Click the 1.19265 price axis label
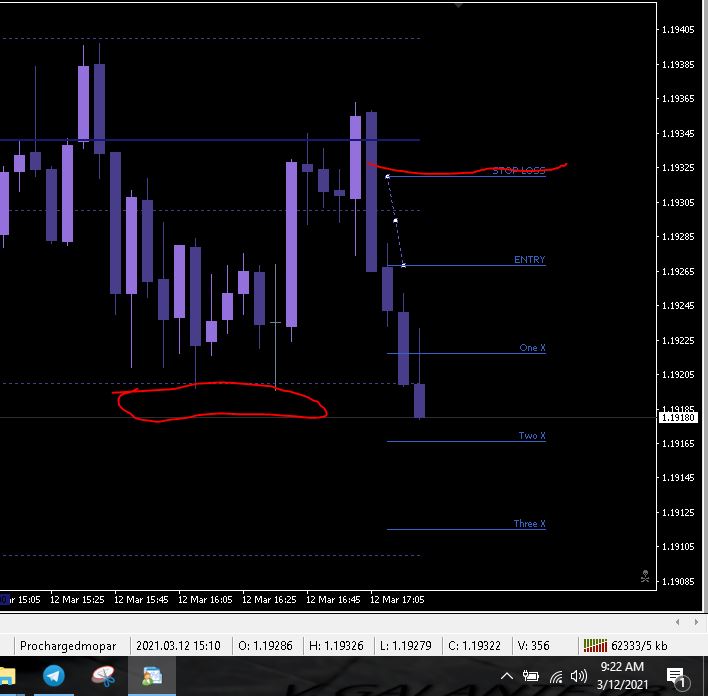Screen dimensions: 708x696 pos(678,271)
